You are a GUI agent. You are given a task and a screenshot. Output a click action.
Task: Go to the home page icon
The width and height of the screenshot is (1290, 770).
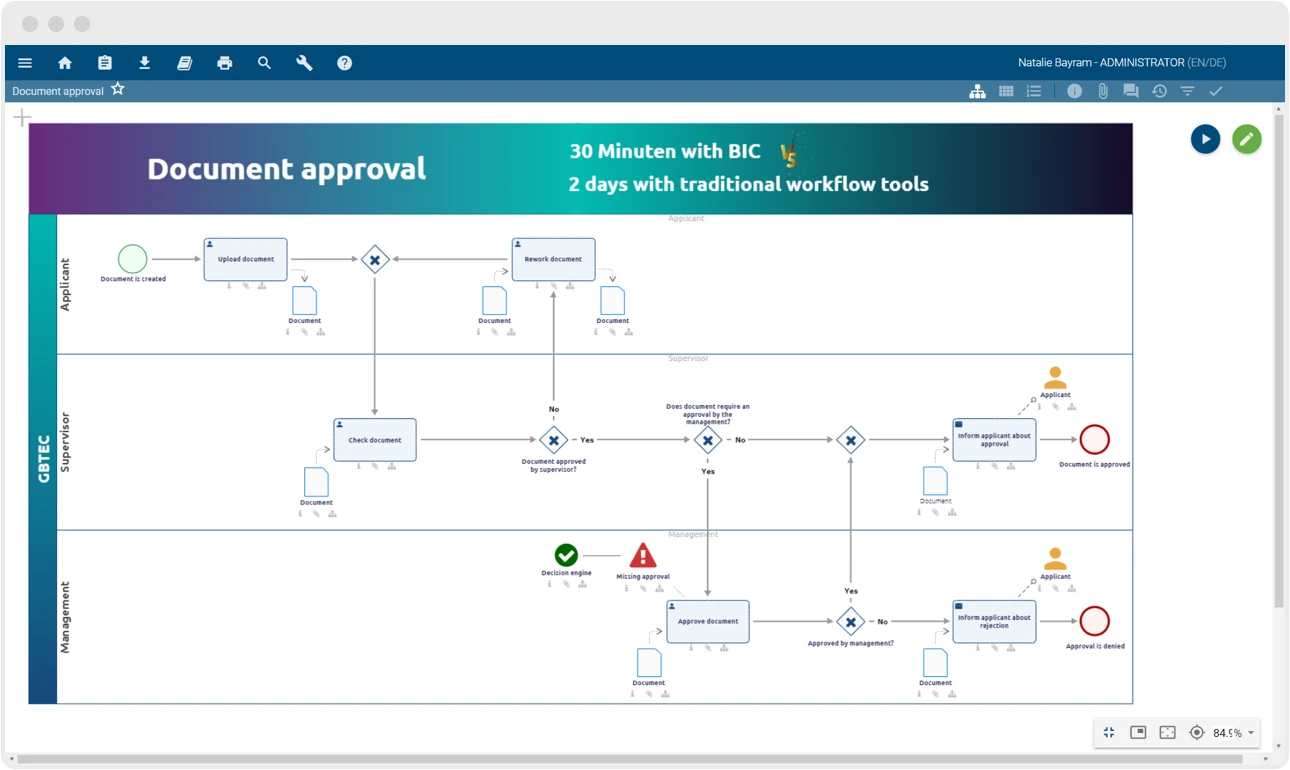[65, 63]
